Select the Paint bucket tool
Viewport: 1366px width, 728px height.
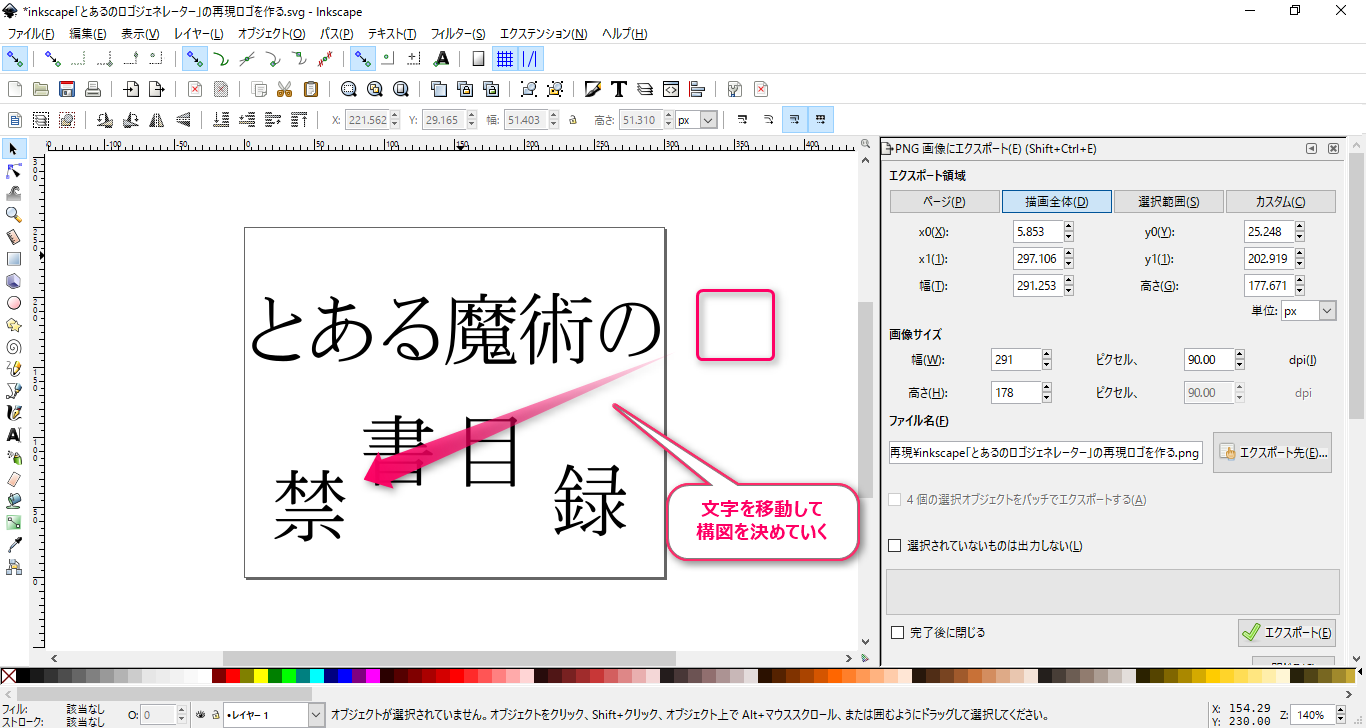[14, 501]
